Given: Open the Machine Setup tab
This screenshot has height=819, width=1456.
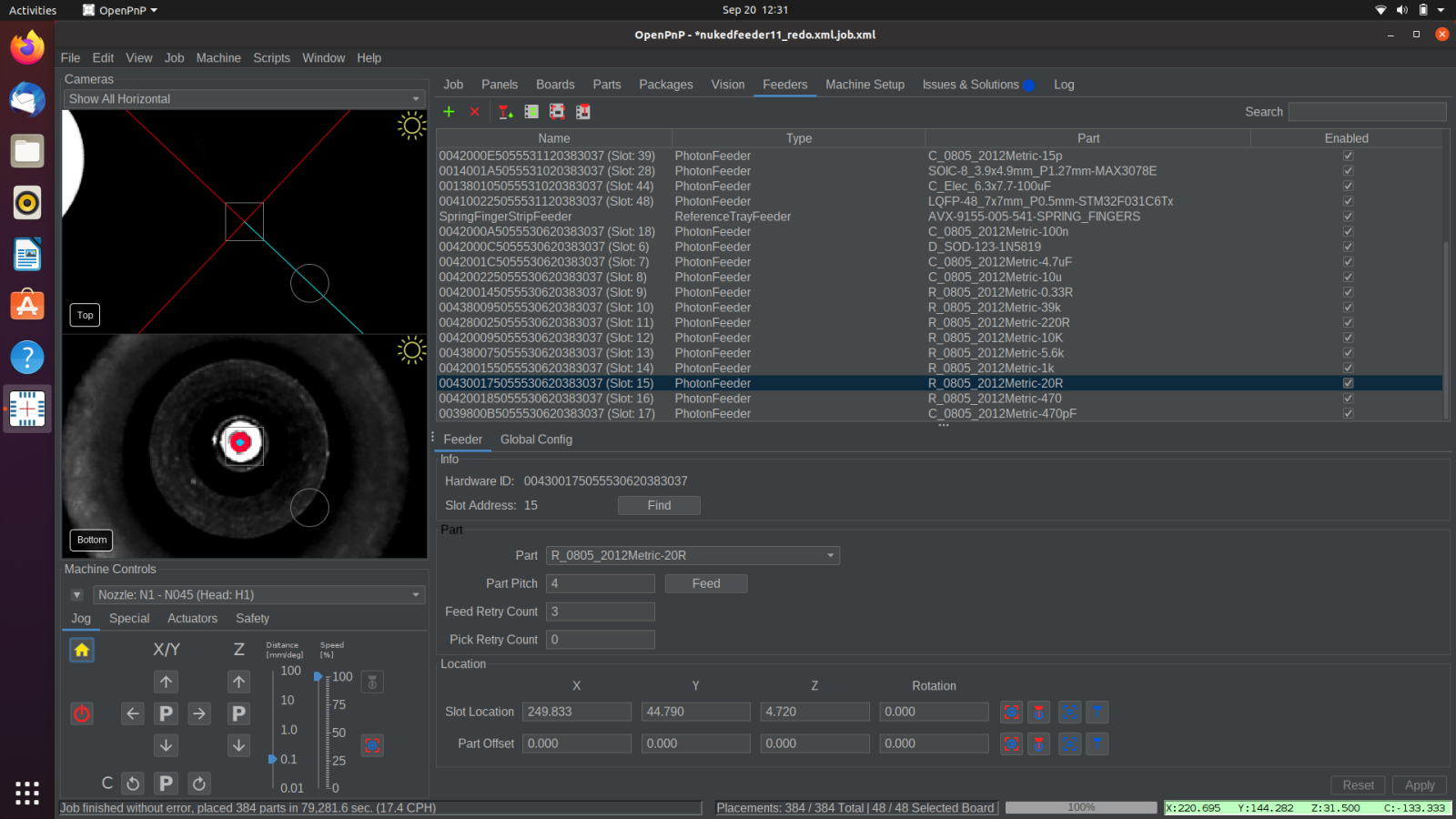Looking at the screenshot, I should coord(864,85).
